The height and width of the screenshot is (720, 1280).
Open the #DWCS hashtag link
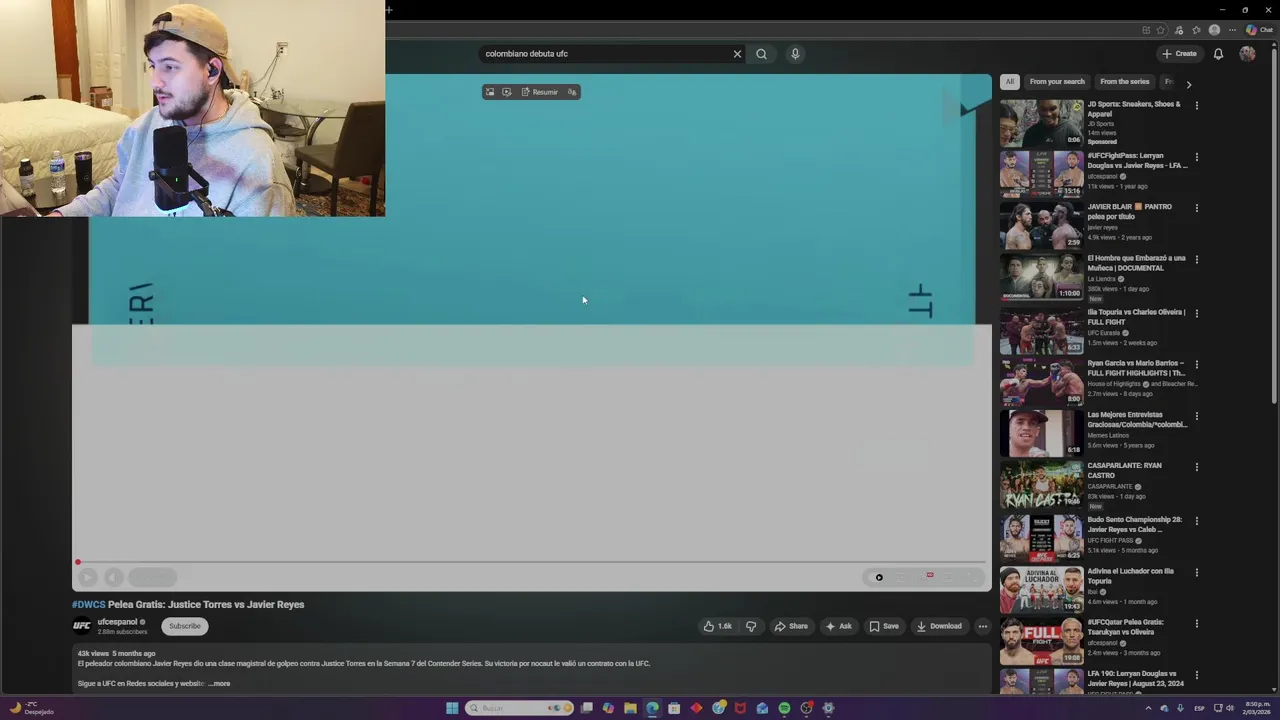(88, 604)
